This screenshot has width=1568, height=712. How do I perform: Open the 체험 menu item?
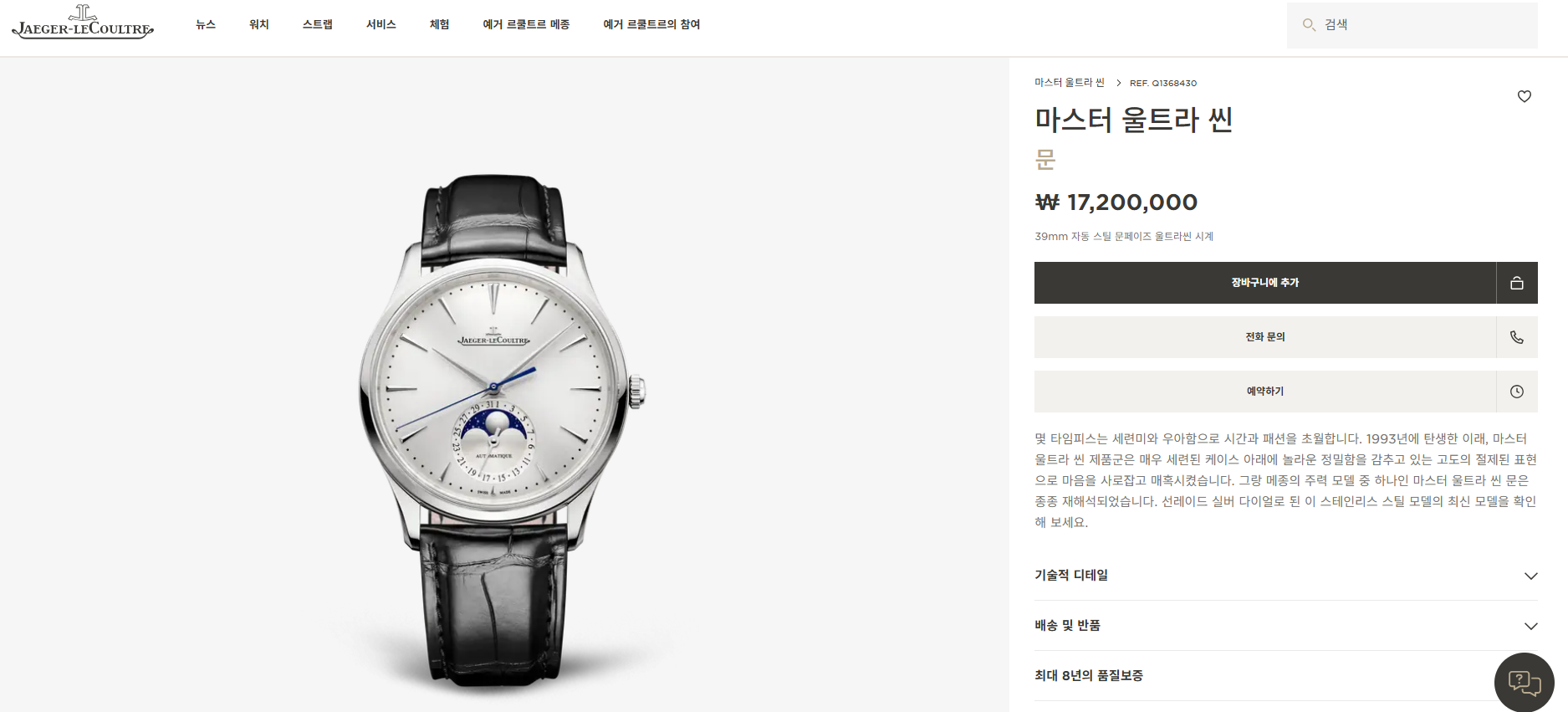click(x=440, y=24)
